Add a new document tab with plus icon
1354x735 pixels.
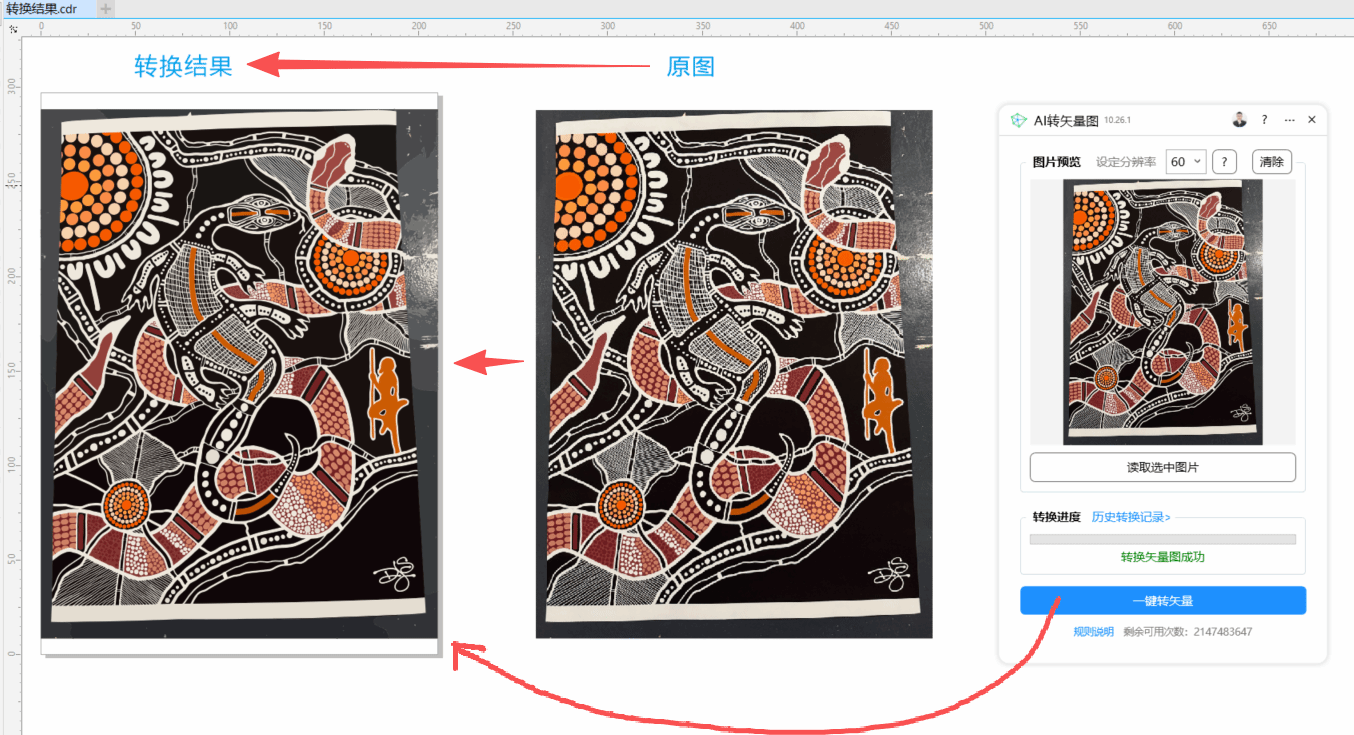(106, 9)
